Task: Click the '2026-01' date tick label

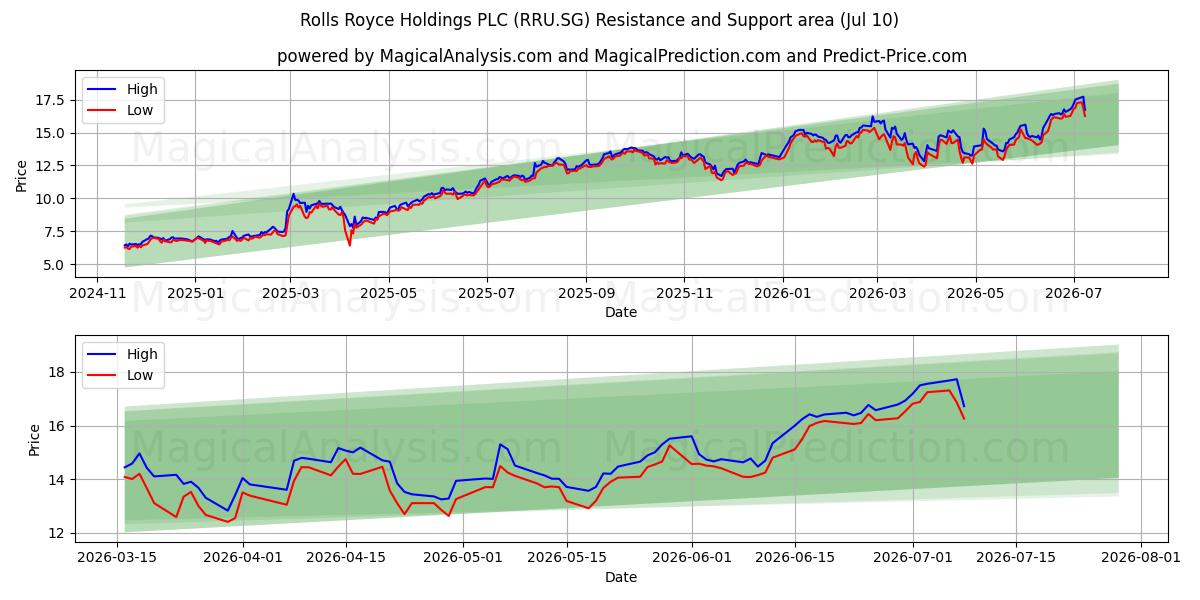Action: tap(782, 295)
